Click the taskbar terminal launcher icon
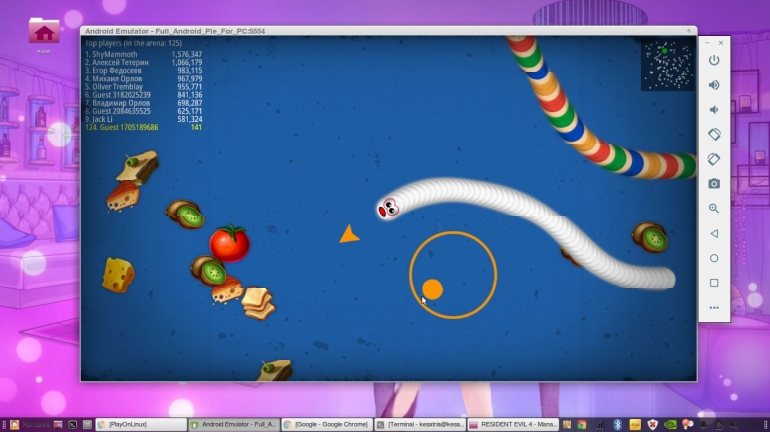770x432 pixels. (x=73, y=425)
